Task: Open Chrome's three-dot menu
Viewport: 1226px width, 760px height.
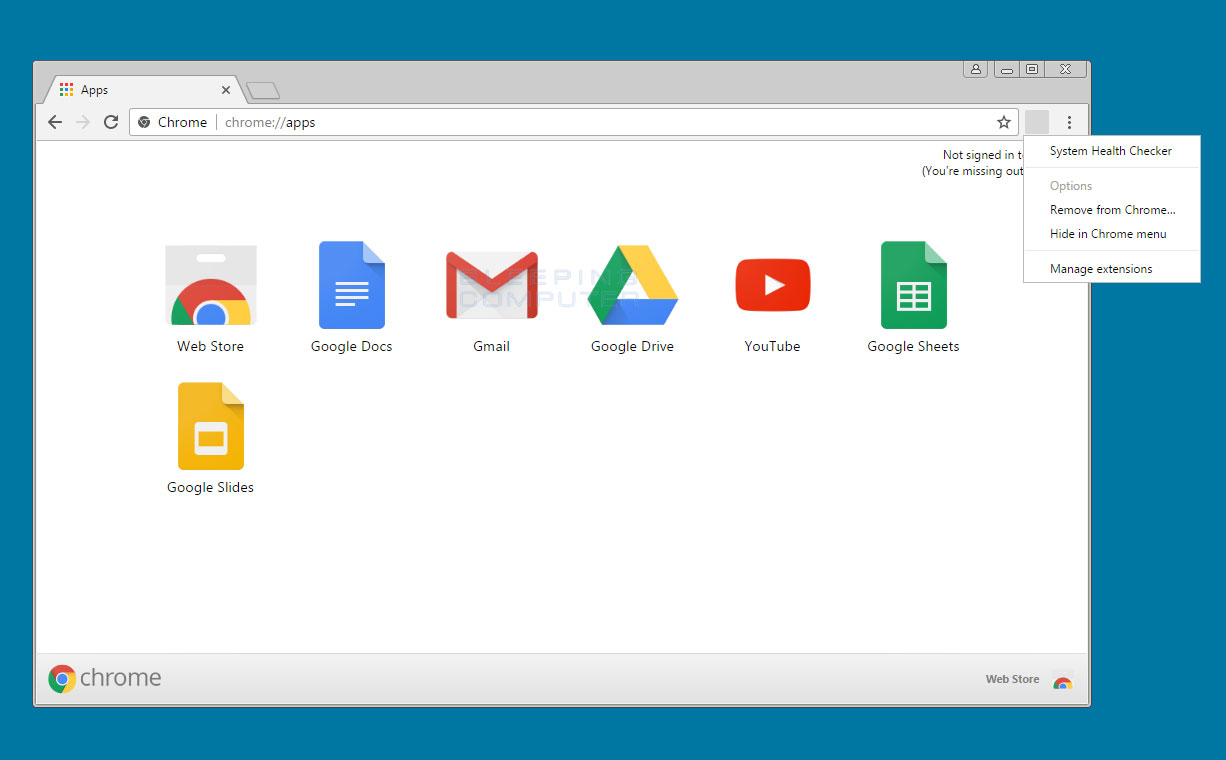Action: click(1069, 122)
